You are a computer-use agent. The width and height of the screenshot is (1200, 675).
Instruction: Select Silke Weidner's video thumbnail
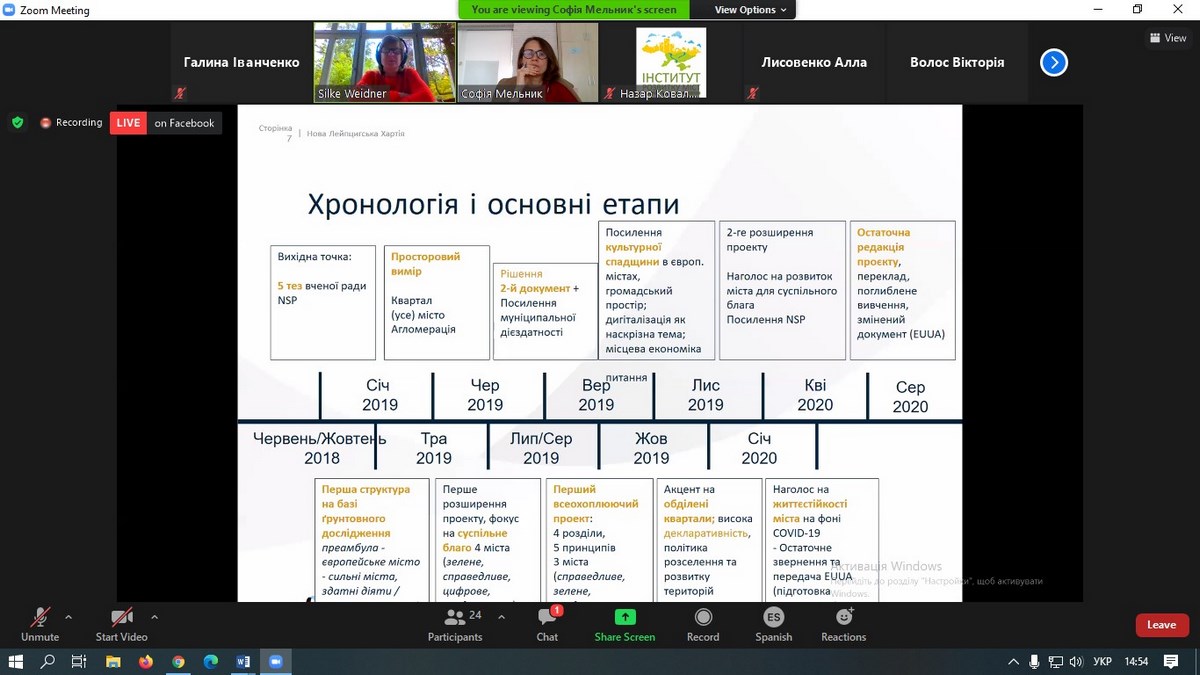pos(384,62)
